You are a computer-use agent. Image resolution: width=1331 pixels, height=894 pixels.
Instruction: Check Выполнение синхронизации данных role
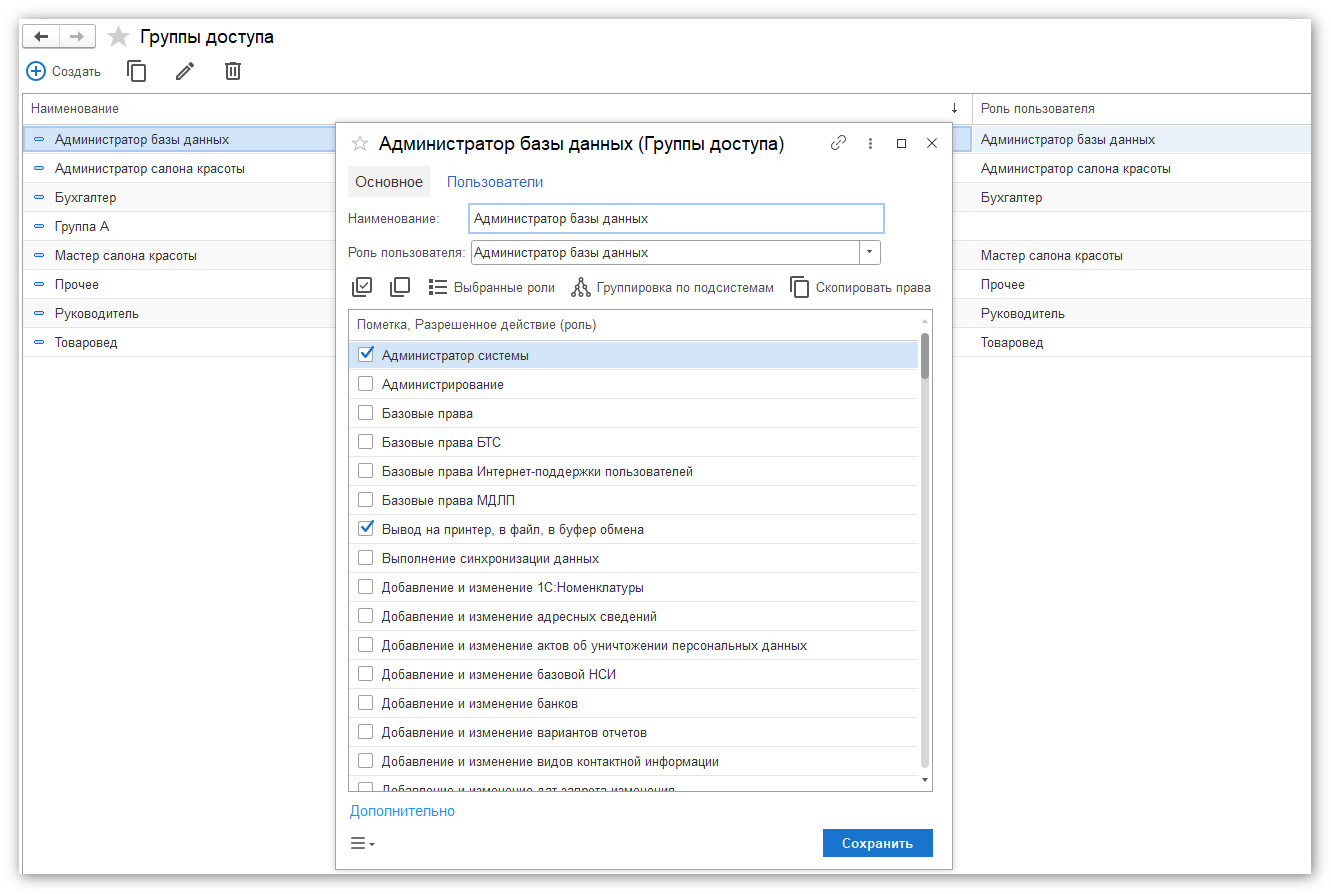pos(366,558)
